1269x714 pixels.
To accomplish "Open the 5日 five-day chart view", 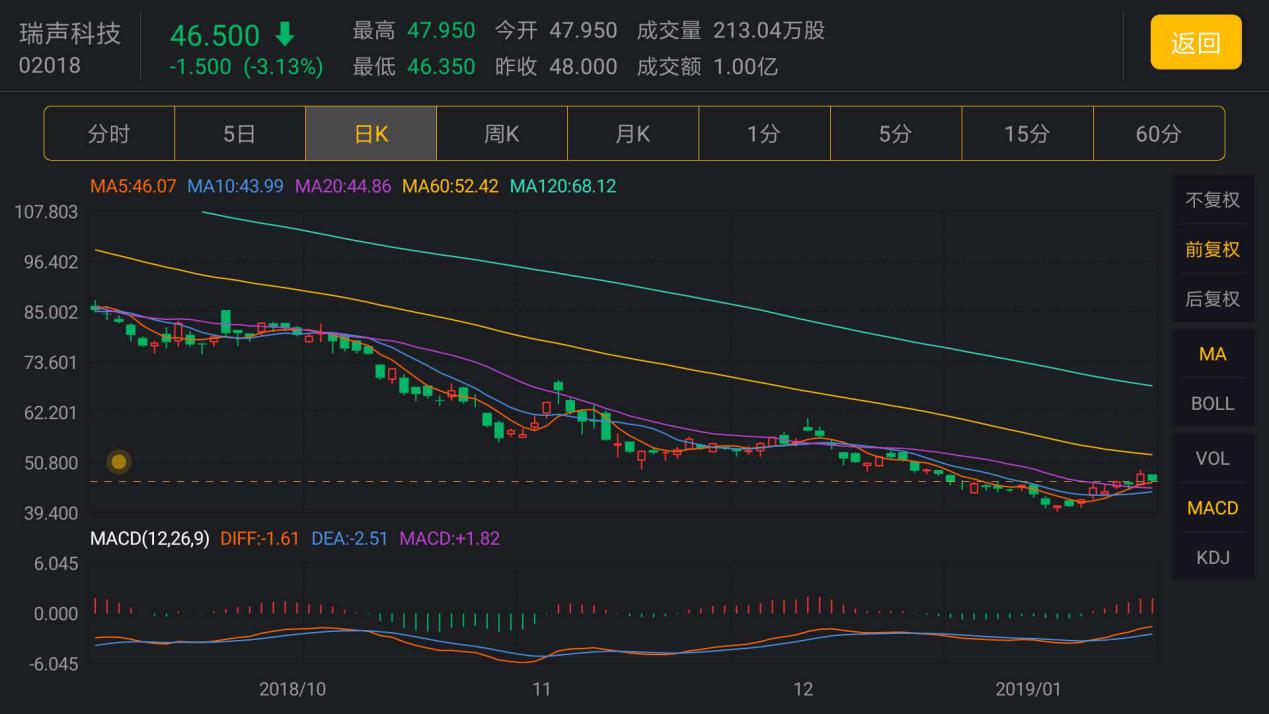I will point(241,133).
